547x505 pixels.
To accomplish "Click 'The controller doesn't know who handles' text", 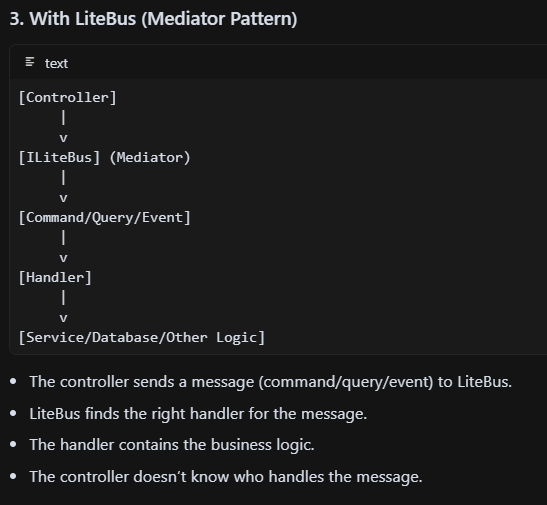I will [226, 477].
